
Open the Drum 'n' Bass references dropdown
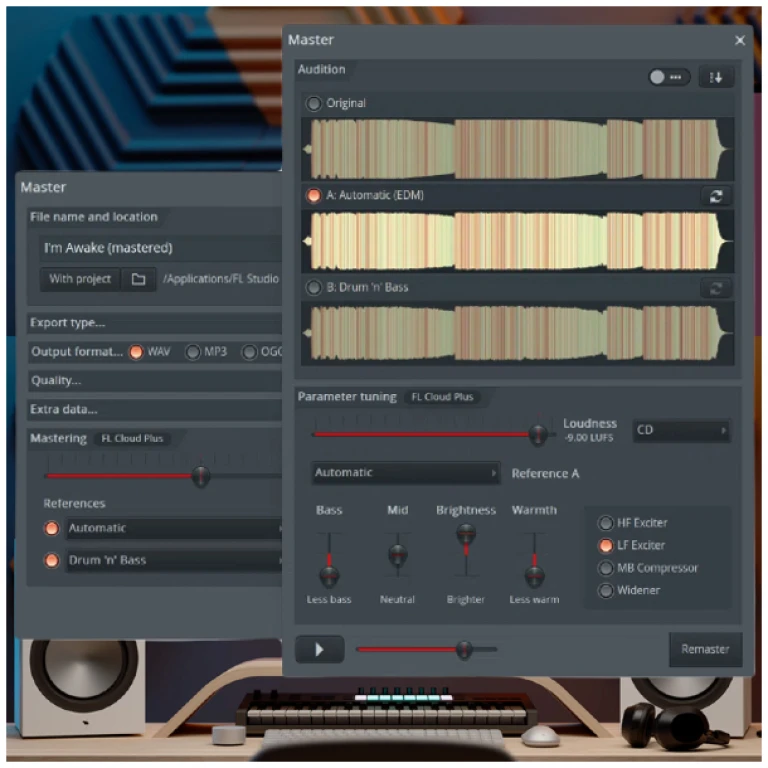pos(174,560)
